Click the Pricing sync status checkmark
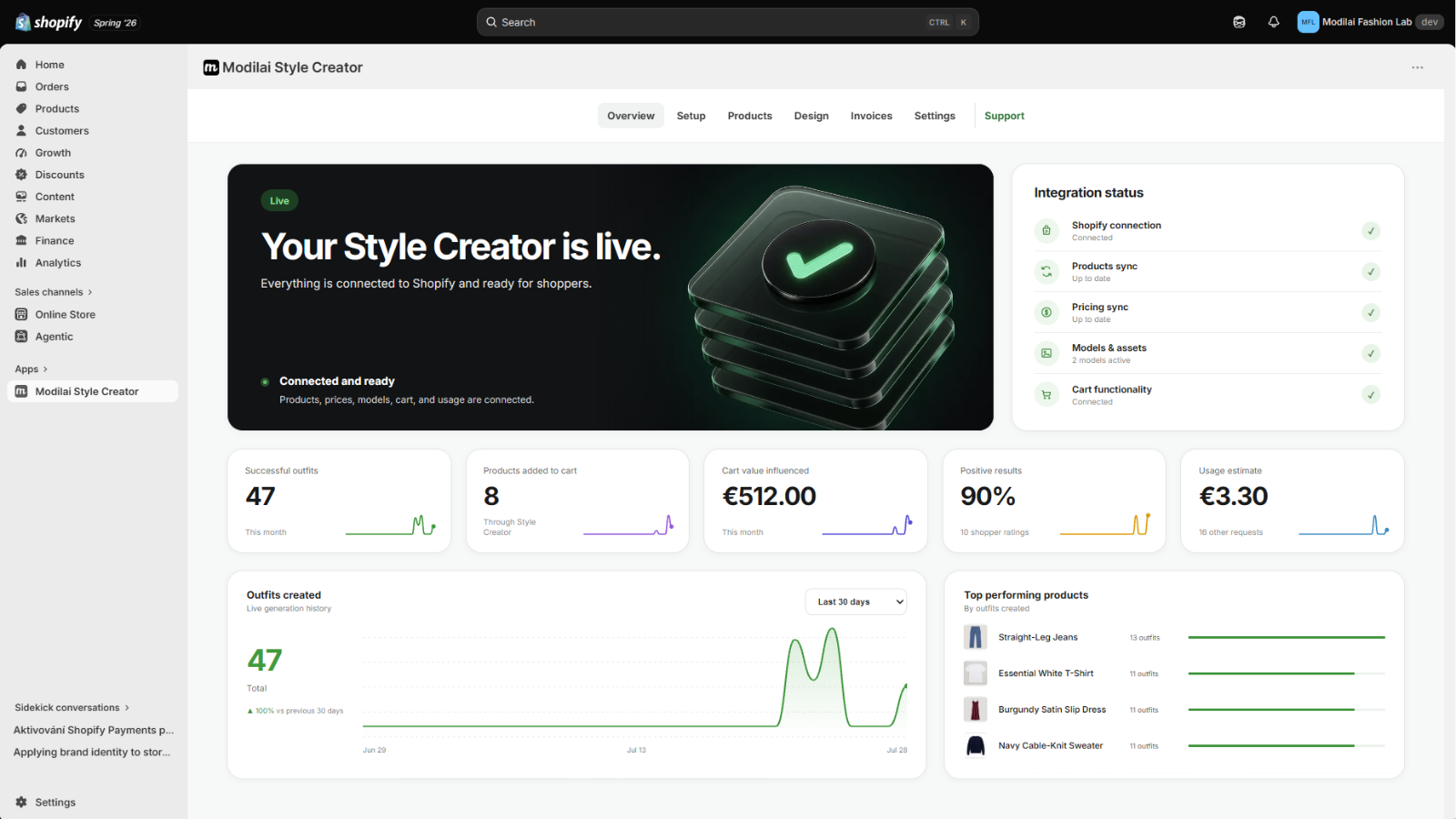This screenshot has width=1456, height=819. pos(1371,312)
